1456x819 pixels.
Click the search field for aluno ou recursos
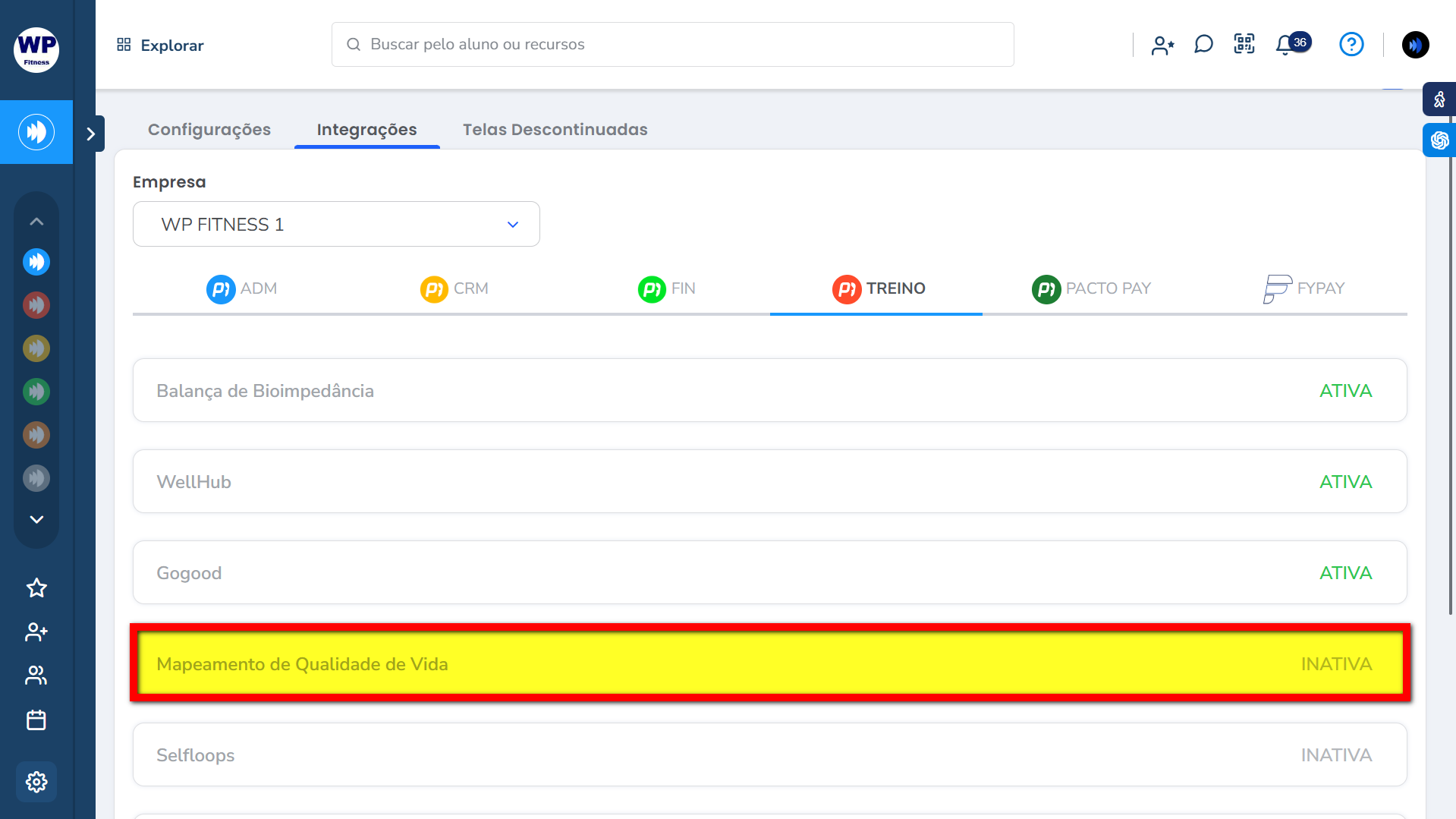pyautogui.click(x=672, y=45)
